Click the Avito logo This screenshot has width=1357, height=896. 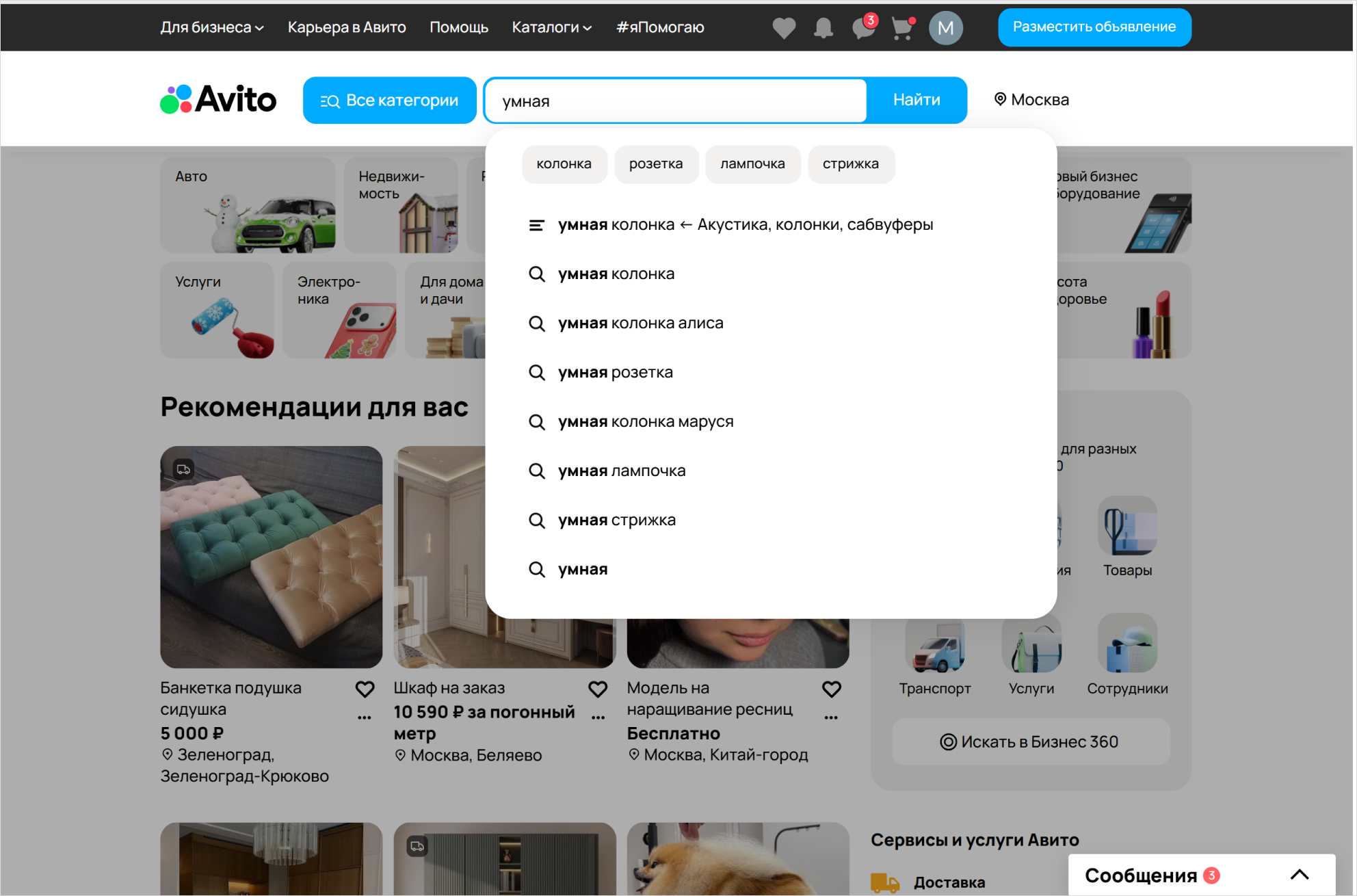click(x=217, y=99)
